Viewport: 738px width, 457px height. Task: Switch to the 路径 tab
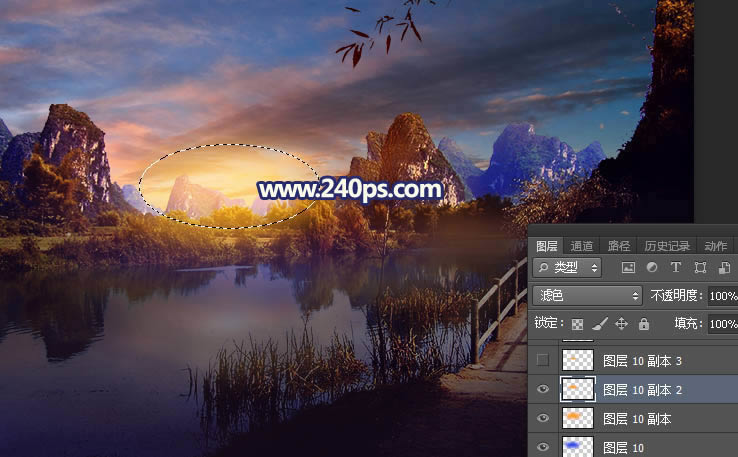tap(619, 246)
